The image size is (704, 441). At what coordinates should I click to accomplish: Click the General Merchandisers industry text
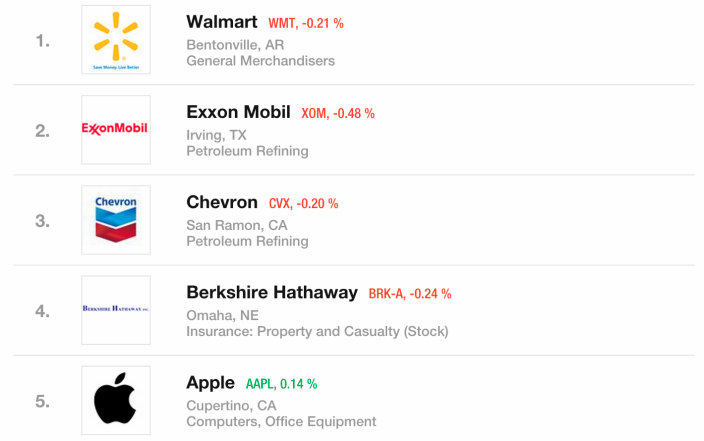260,61
